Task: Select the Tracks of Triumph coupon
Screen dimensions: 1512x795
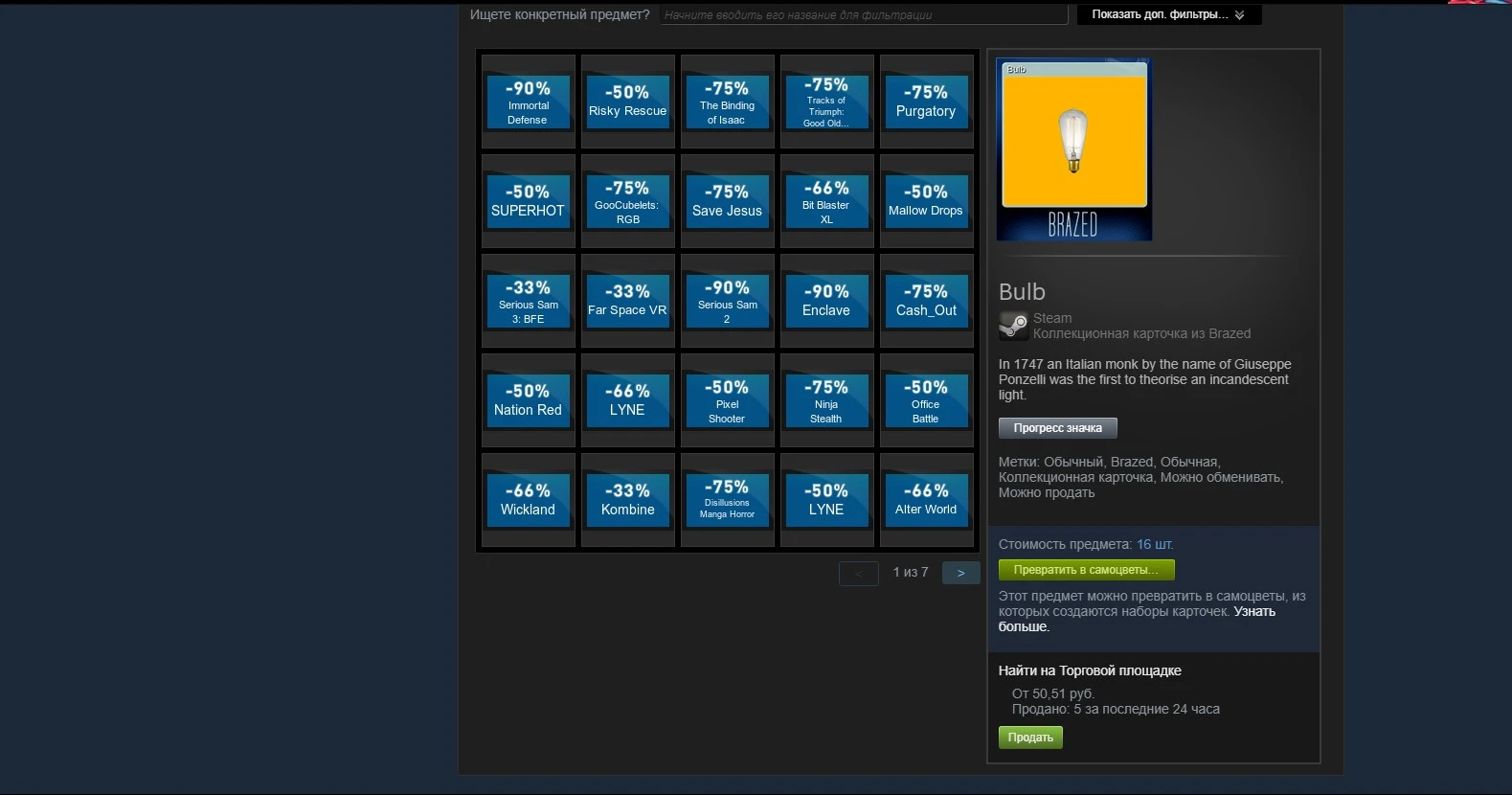Action: pyautogui.click(x=827, y=102)
